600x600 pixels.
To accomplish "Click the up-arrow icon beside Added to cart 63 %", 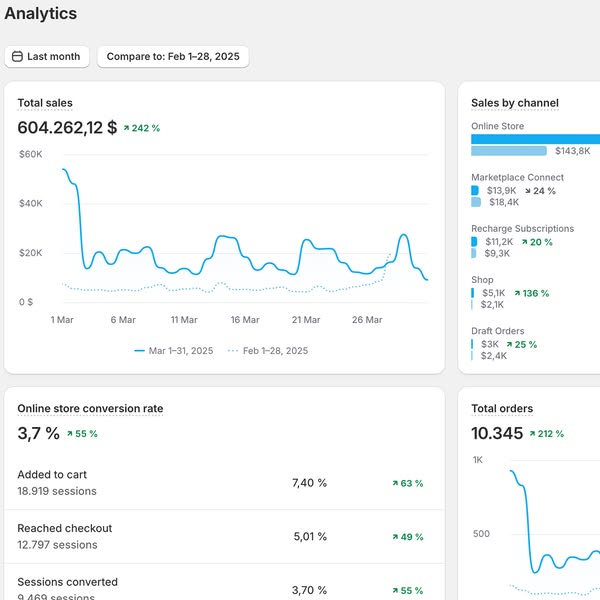I will pos(396,483).
